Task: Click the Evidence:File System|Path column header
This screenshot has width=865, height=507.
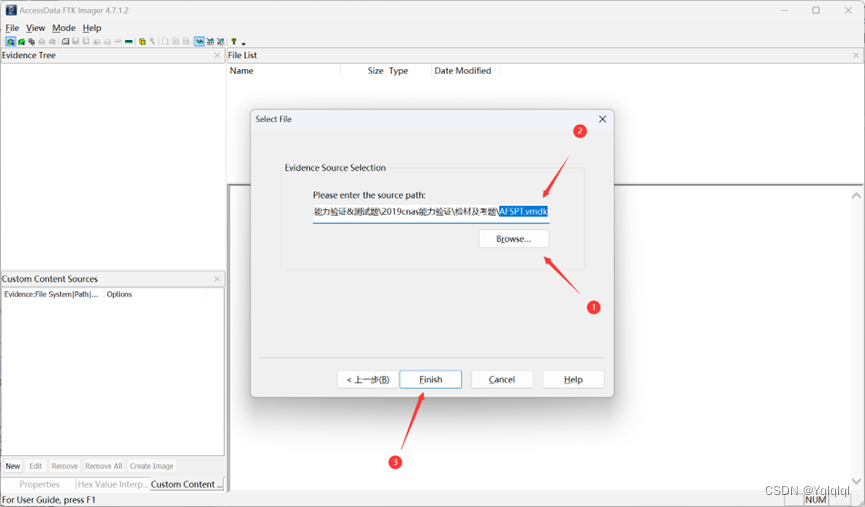Action: [52, 294]
